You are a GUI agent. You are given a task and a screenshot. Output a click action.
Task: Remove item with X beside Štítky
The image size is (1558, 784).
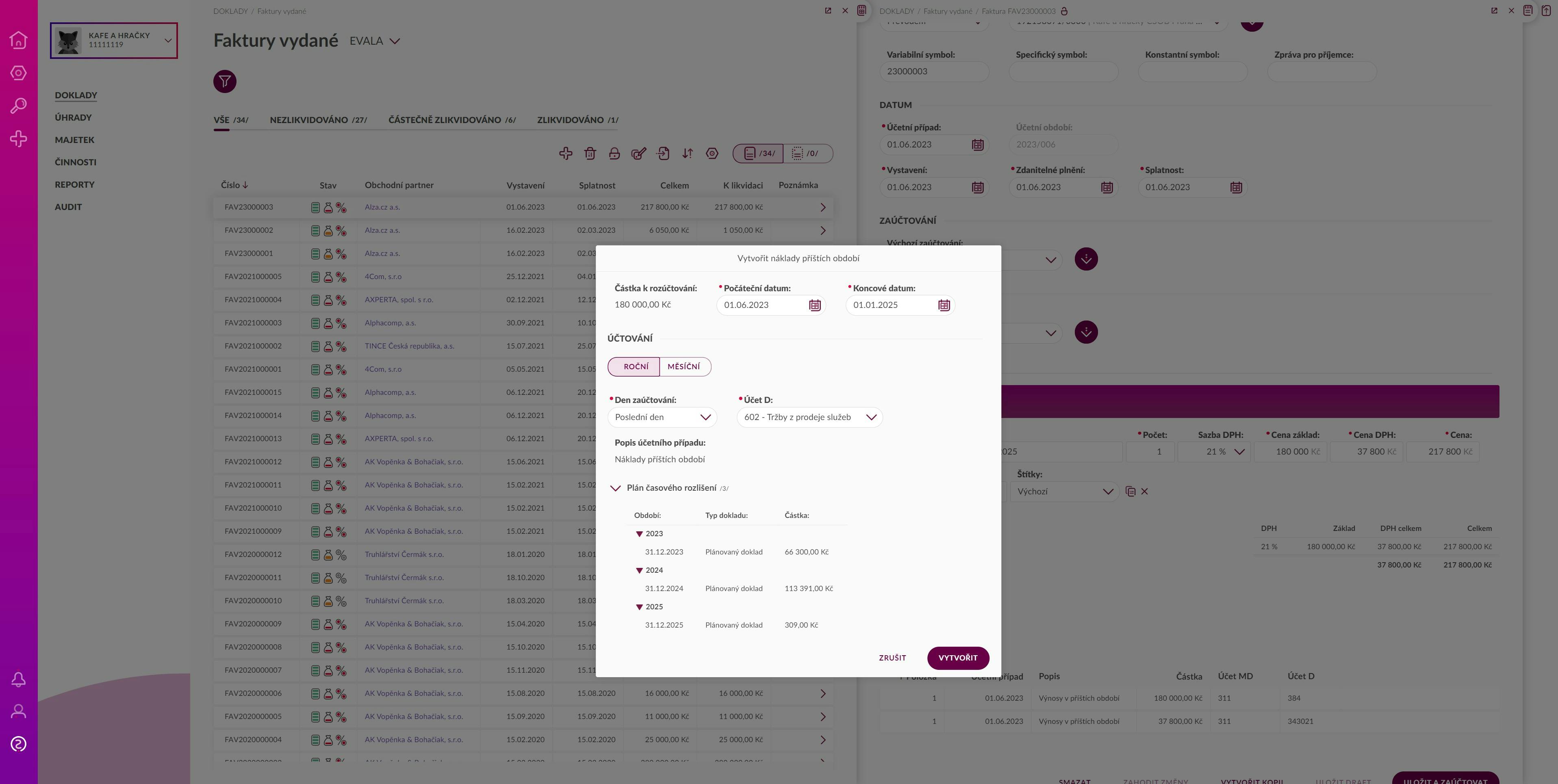tap(1144, 492)
